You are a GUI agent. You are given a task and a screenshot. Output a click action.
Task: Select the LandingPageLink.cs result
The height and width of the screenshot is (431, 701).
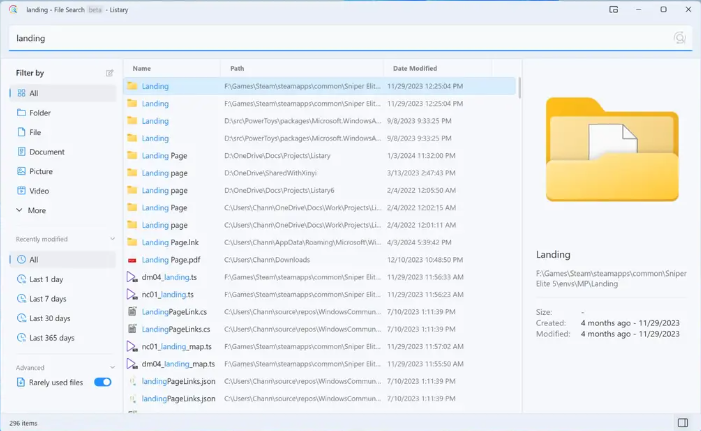point(320,312)
